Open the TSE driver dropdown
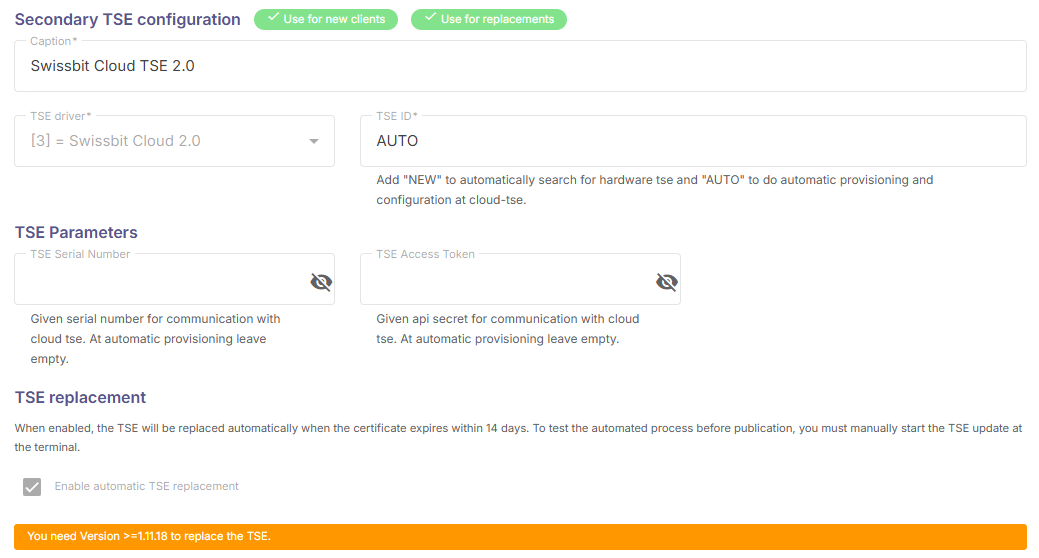Screen dimensions: 1039x558 coord(174,140)
